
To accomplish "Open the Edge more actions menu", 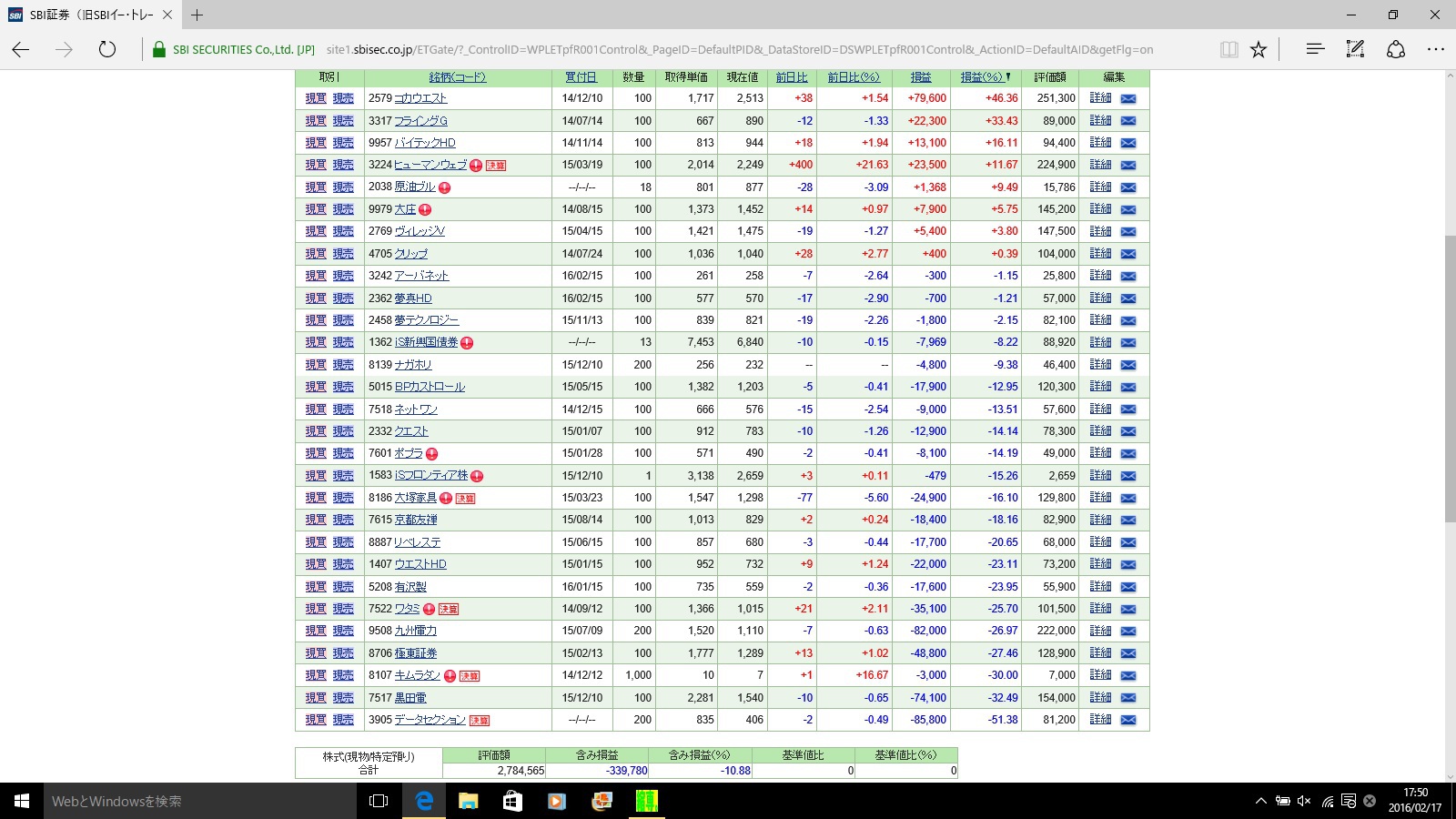I will (x=1436, y=49).
